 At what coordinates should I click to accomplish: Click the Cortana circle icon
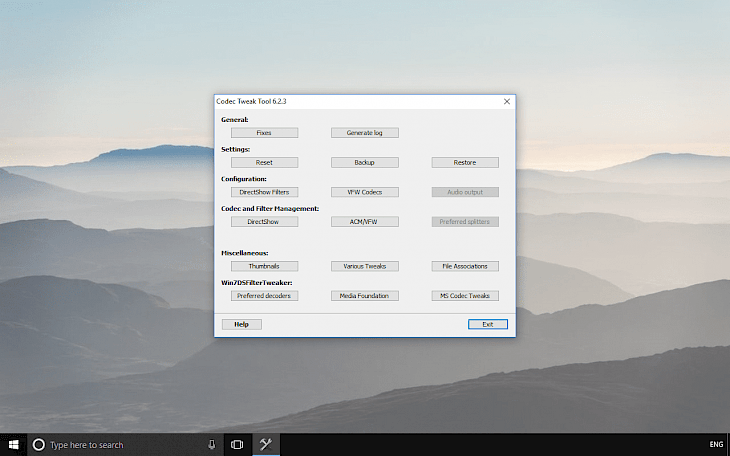click(x=39, y=445)
